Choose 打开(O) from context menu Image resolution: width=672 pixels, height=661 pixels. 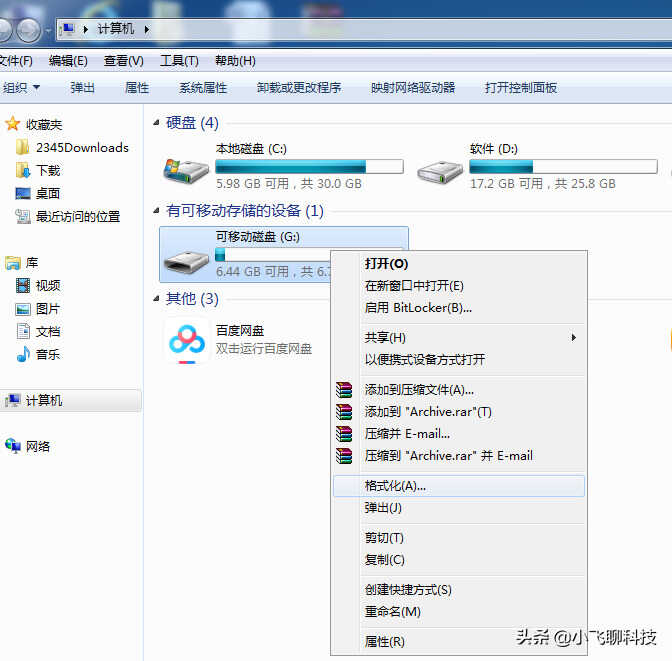tap(459, 264)
